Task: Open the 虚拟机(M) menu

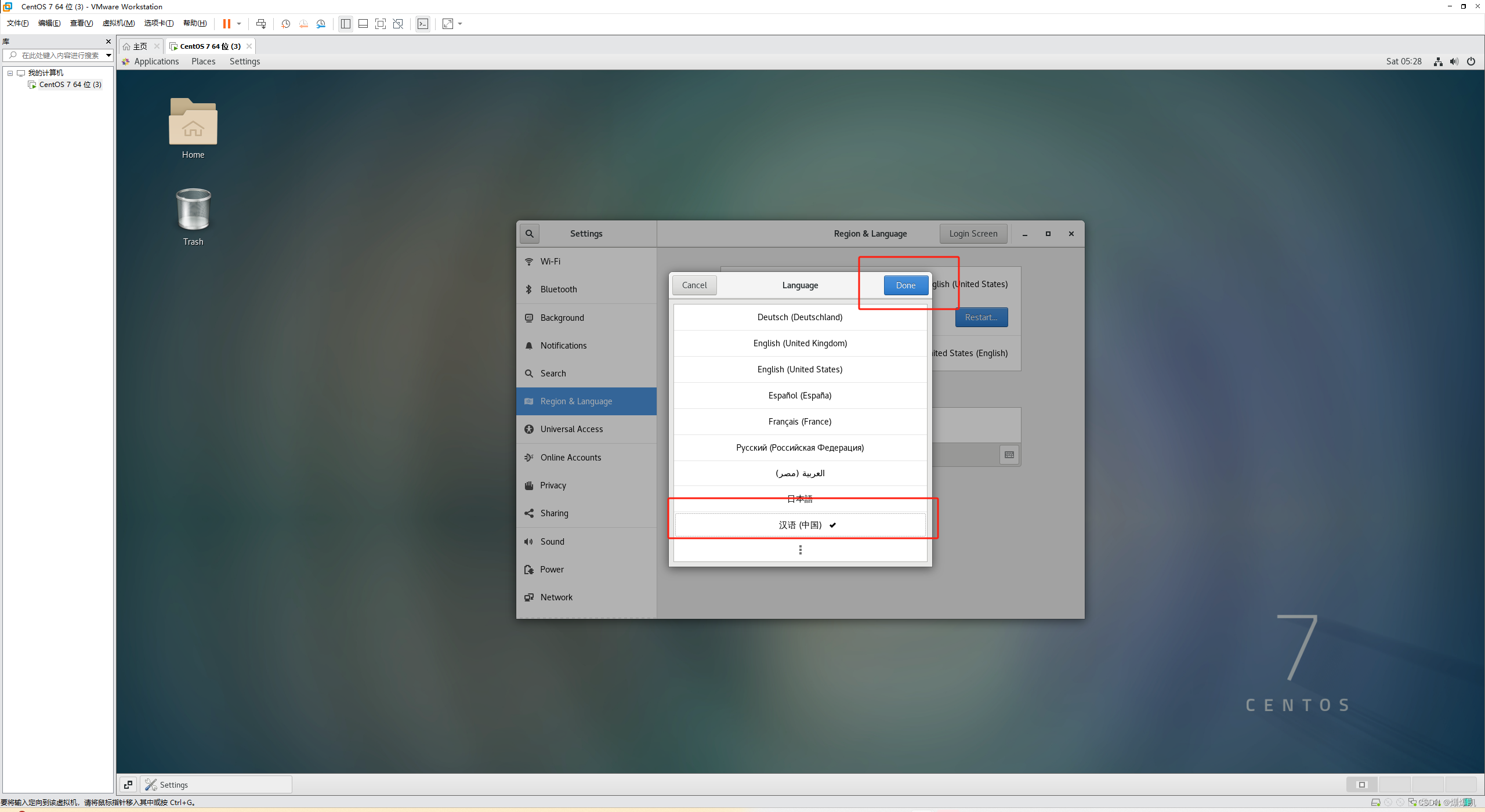Action: pyautogui.click(x=118, y=23)
